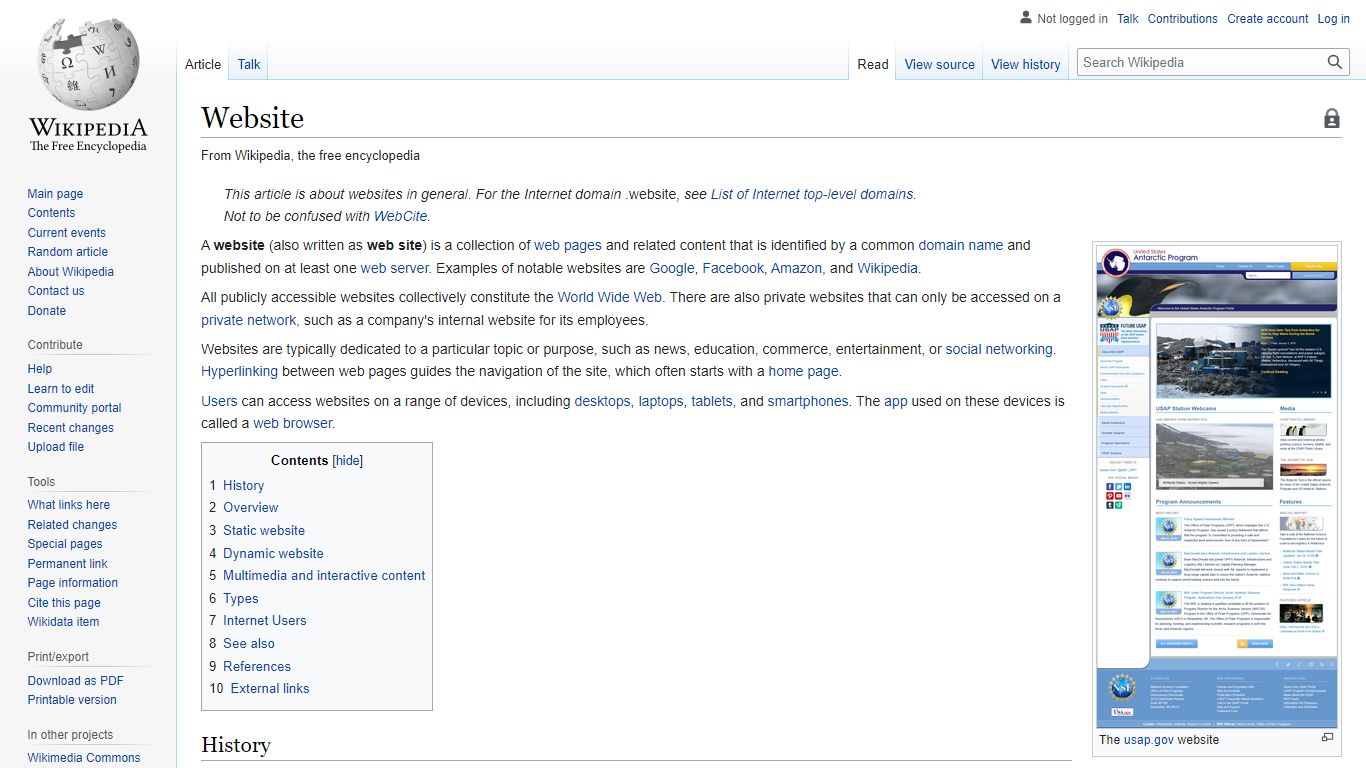Jump to See also section

(249, 644)
